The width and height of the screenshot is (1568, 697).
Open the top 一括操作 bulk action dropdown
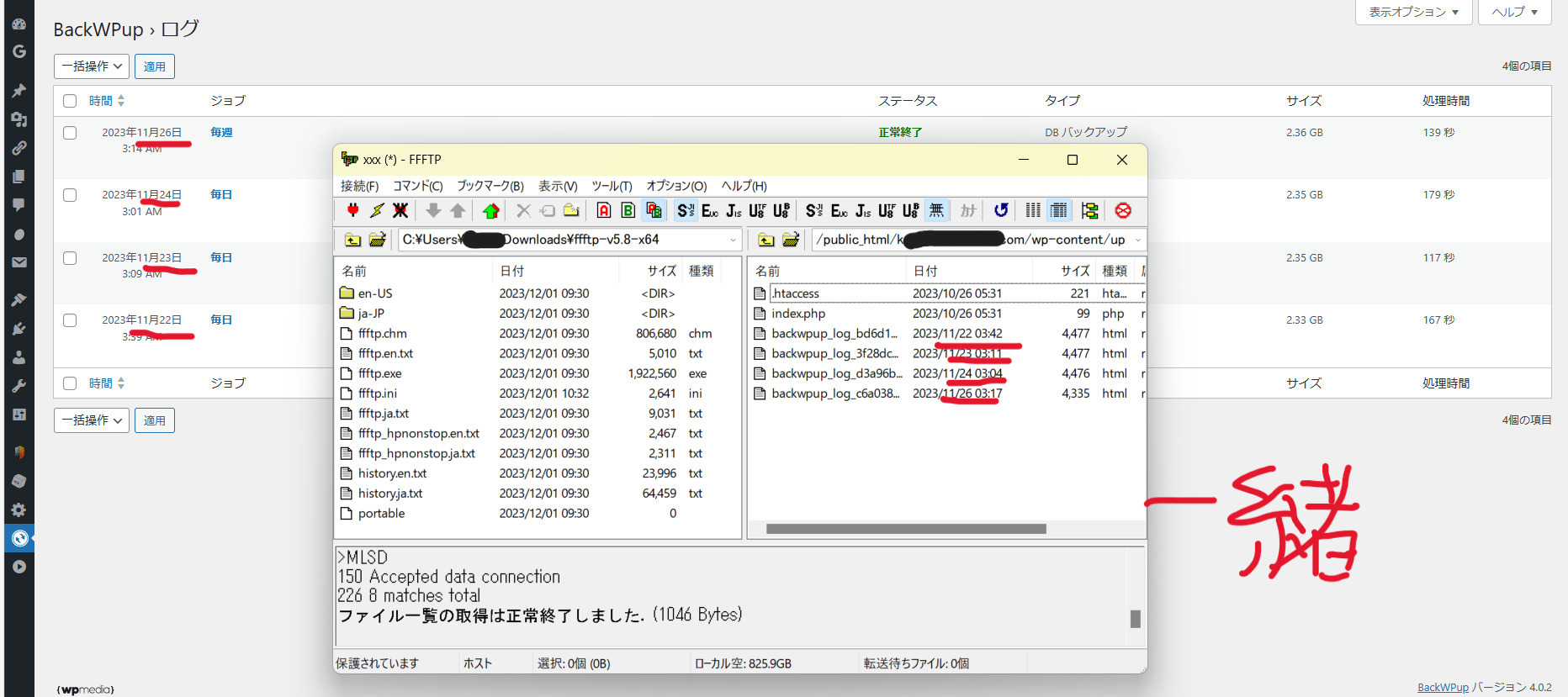tap(92, 66)
